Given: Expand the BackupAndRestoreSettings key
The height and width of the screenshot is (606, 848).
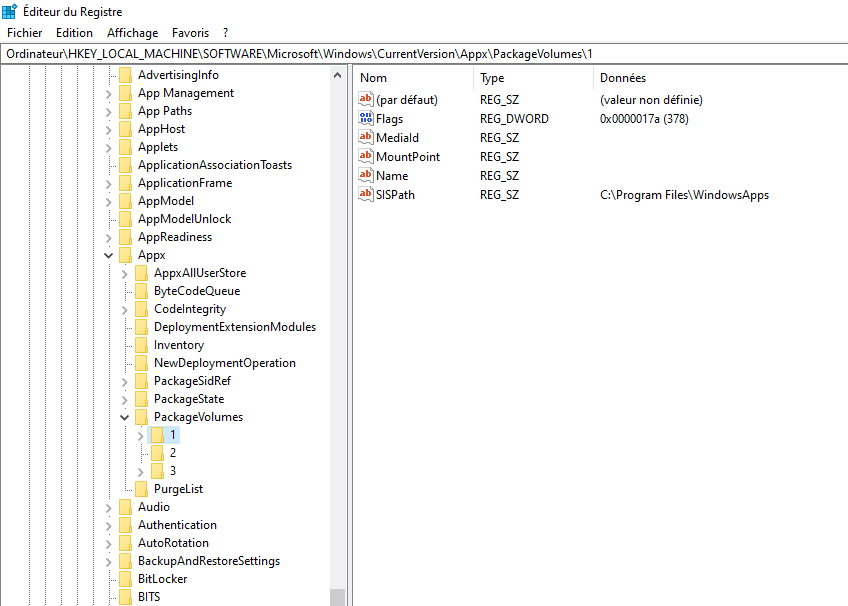Looking at the screenshot, I should 109,562.
